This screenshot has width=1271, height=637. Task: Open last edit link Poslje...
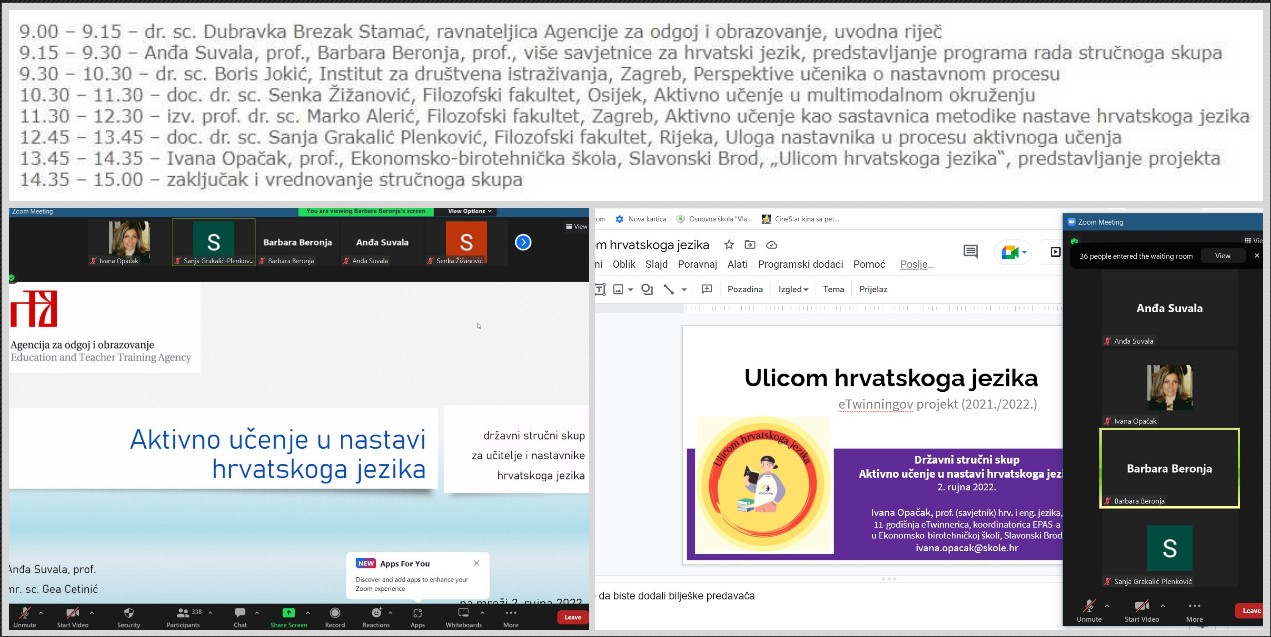tap(917, 265)
